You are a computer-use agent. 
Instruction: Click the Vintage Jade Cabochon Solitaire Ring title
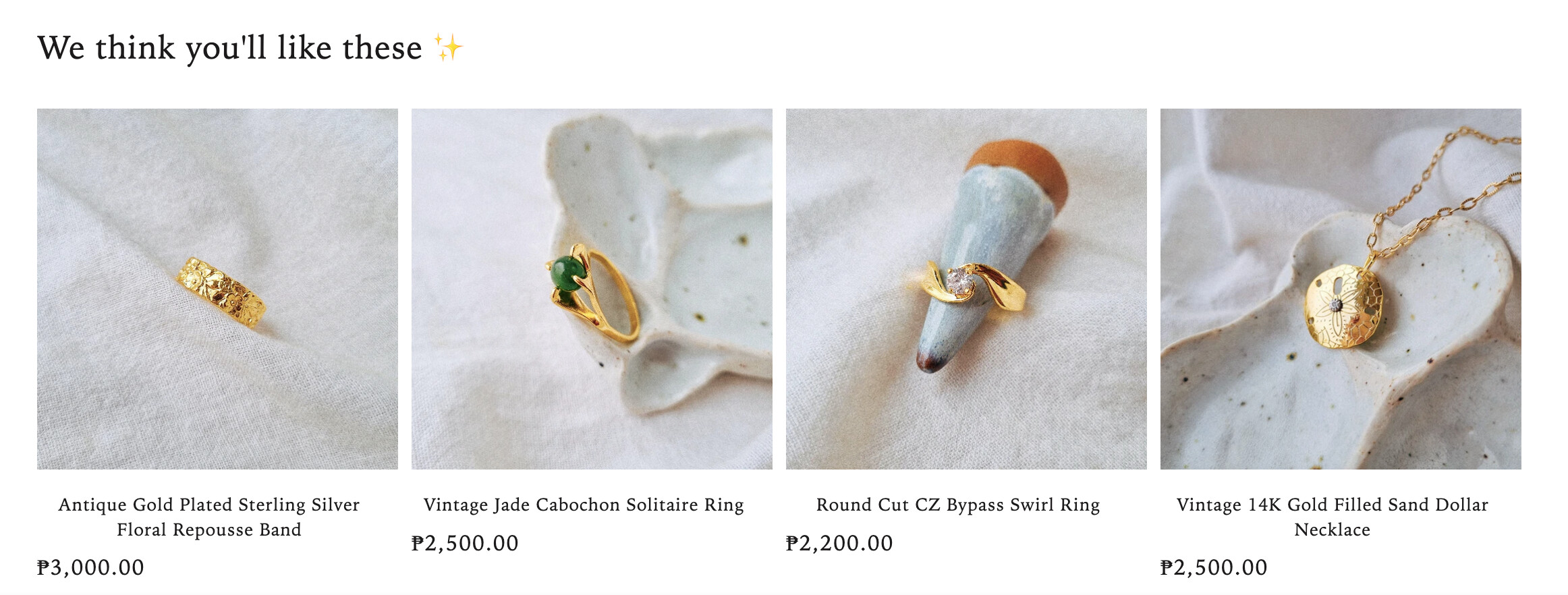tap(584, 505)
